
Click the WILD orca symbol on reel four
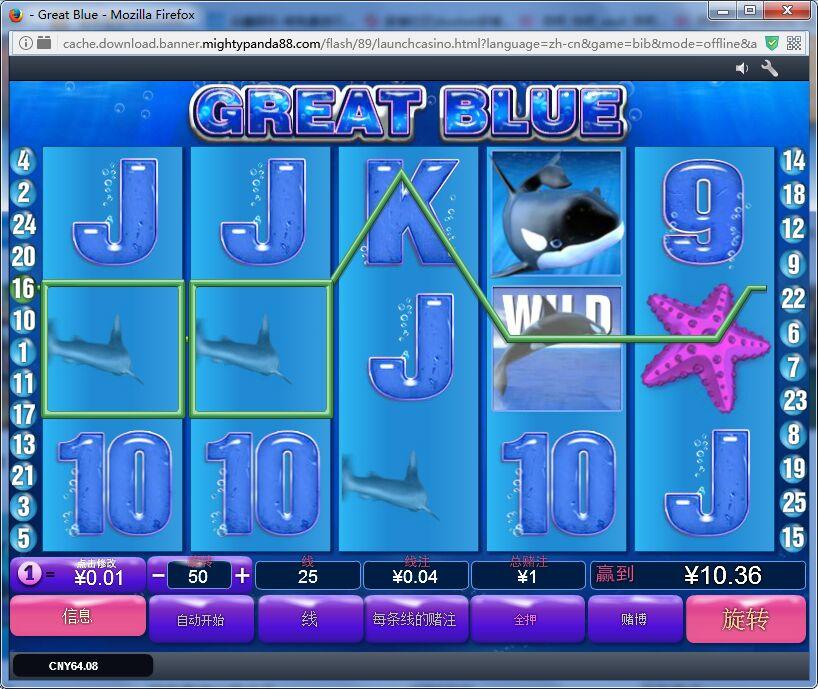pyautogui.click(x=557, y=348)
